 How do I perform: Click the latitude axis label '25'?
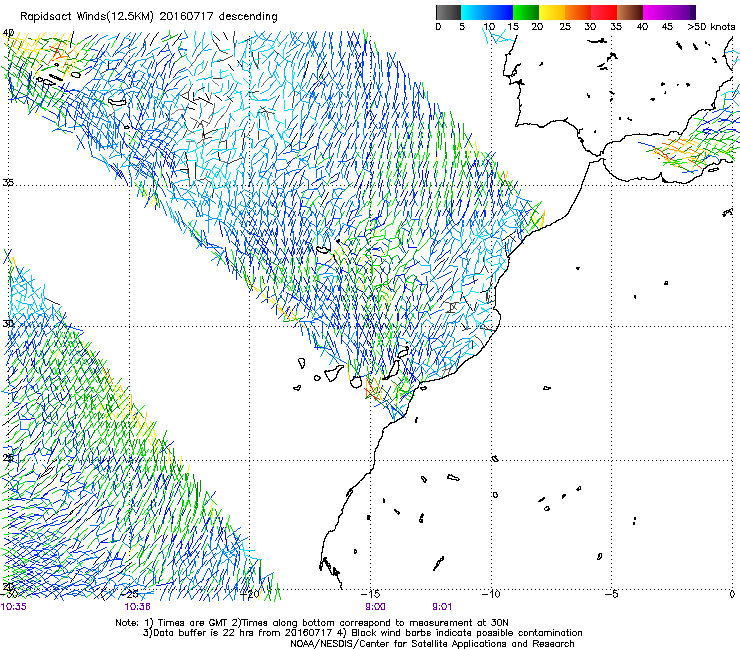(x=8, y=458)
